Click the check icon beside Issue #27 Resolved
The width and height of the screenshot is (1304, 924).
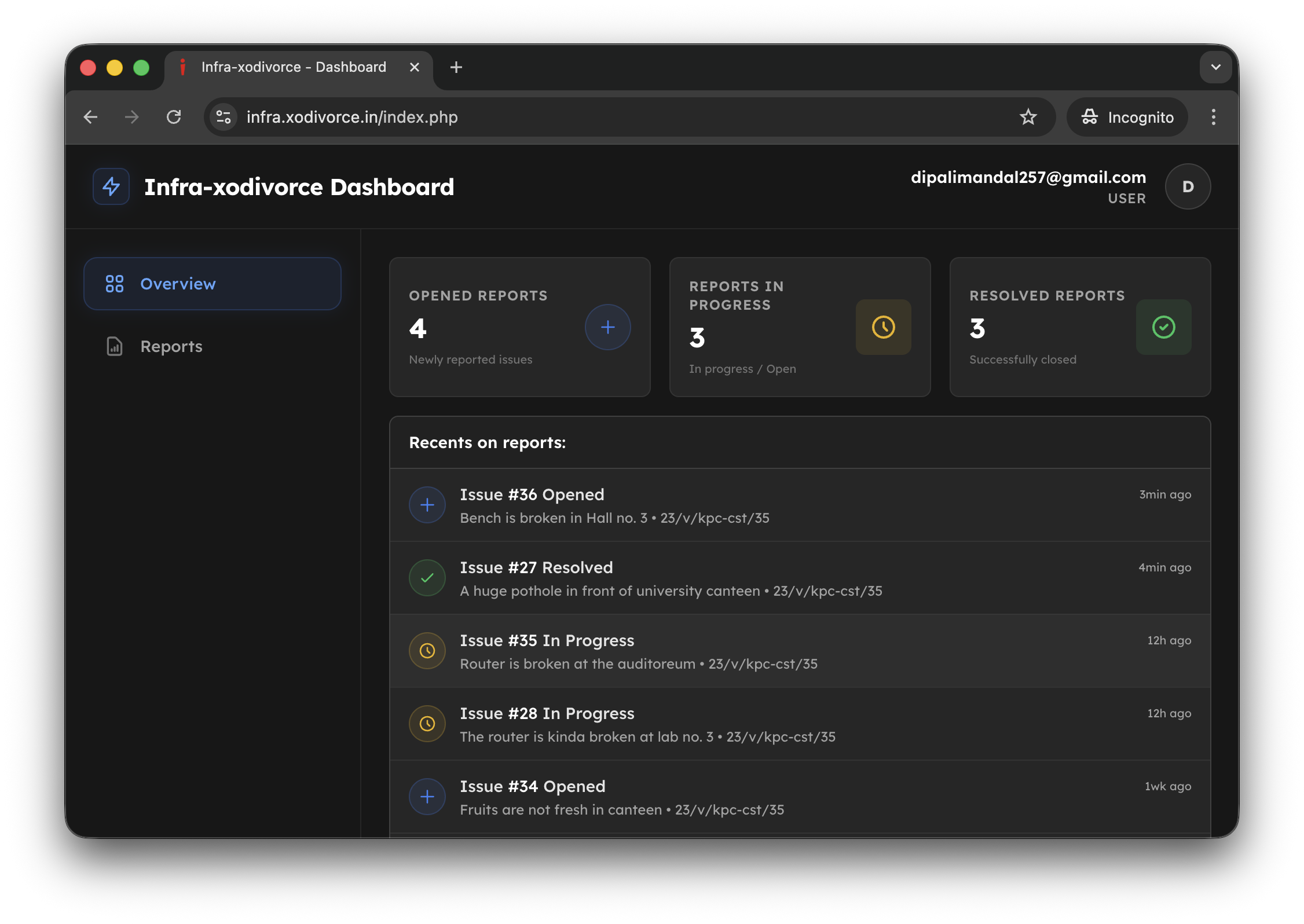click(x=427, y=577)
